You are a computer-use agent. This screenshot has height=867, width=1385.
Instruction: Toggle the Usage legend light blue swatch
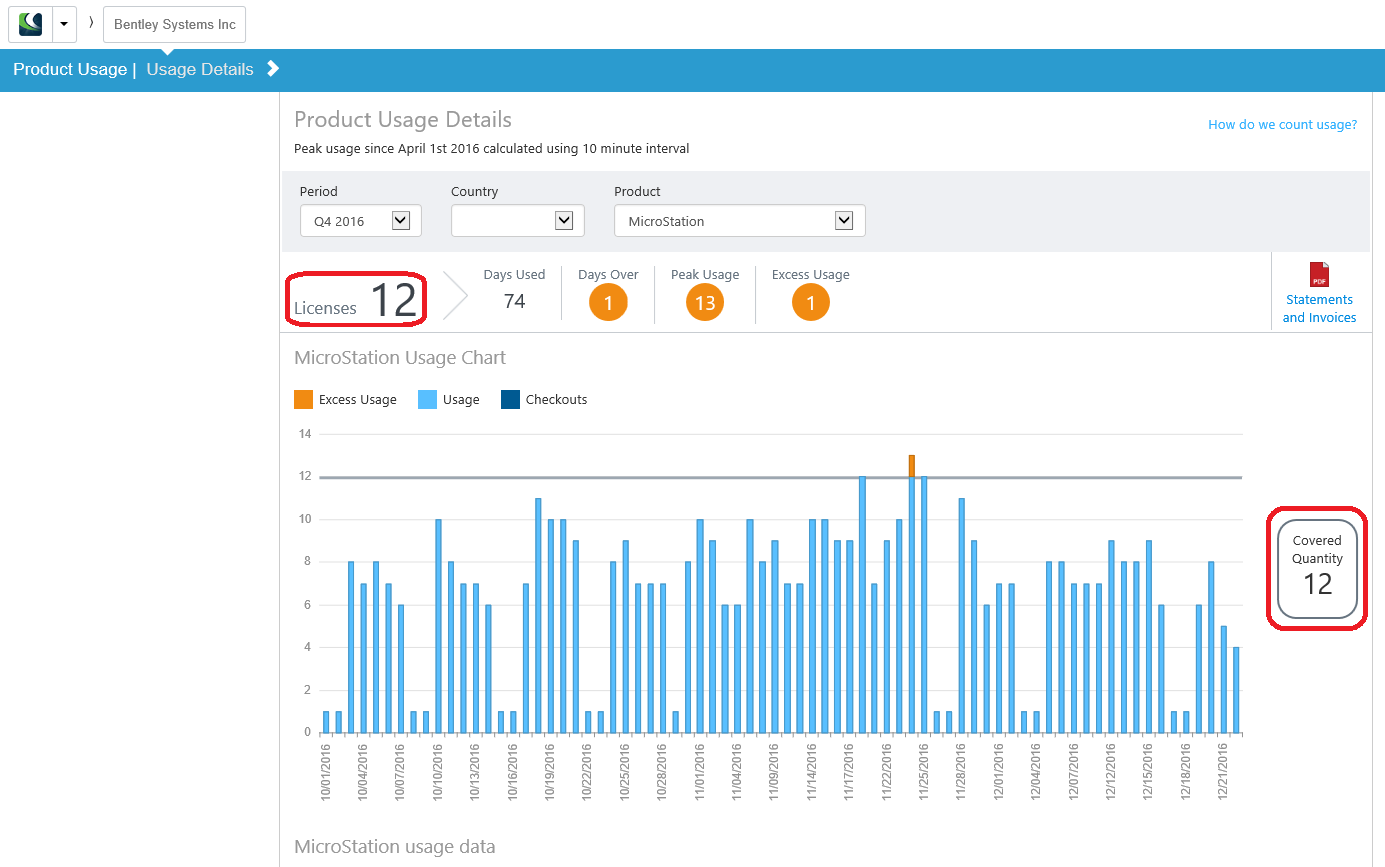(x=427, y=399)
